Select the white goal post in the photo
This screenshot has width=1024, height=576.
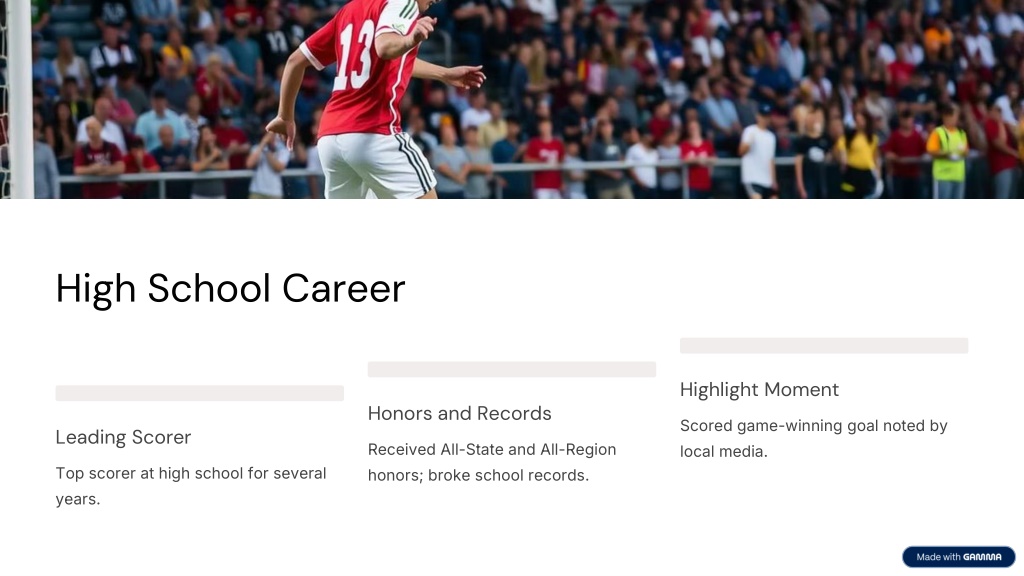pos(20,99)
